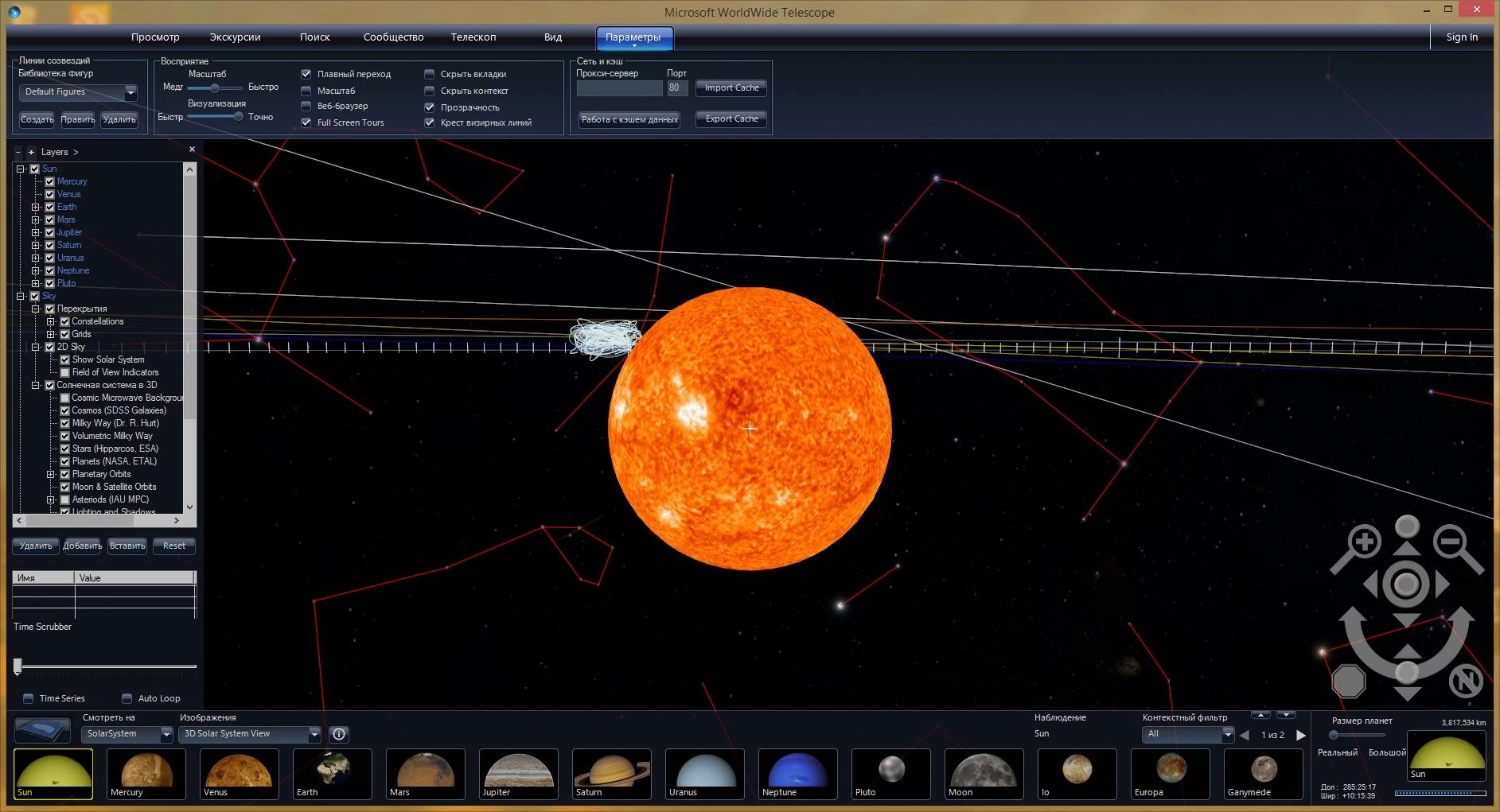1500x812 pixels.
Task: Open the info icon next to imagery dropdown
Action: tap(339, 734)
